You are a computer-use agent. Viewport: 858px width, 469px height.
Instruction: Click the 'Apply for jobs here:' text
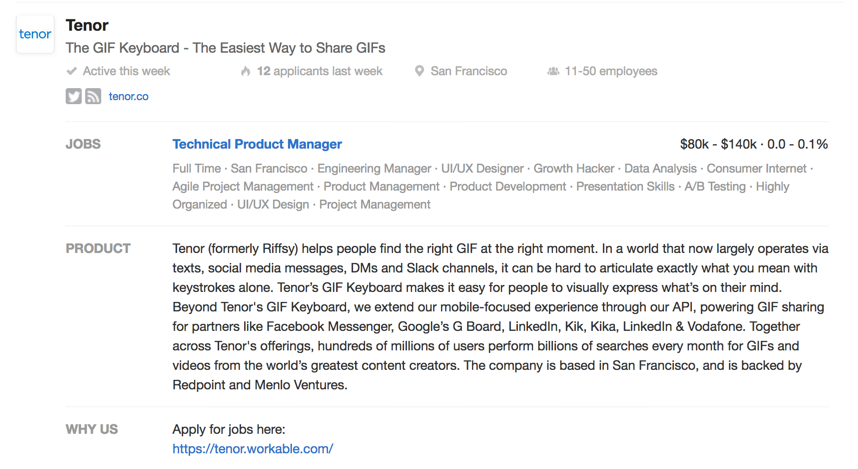coord(229,429)
